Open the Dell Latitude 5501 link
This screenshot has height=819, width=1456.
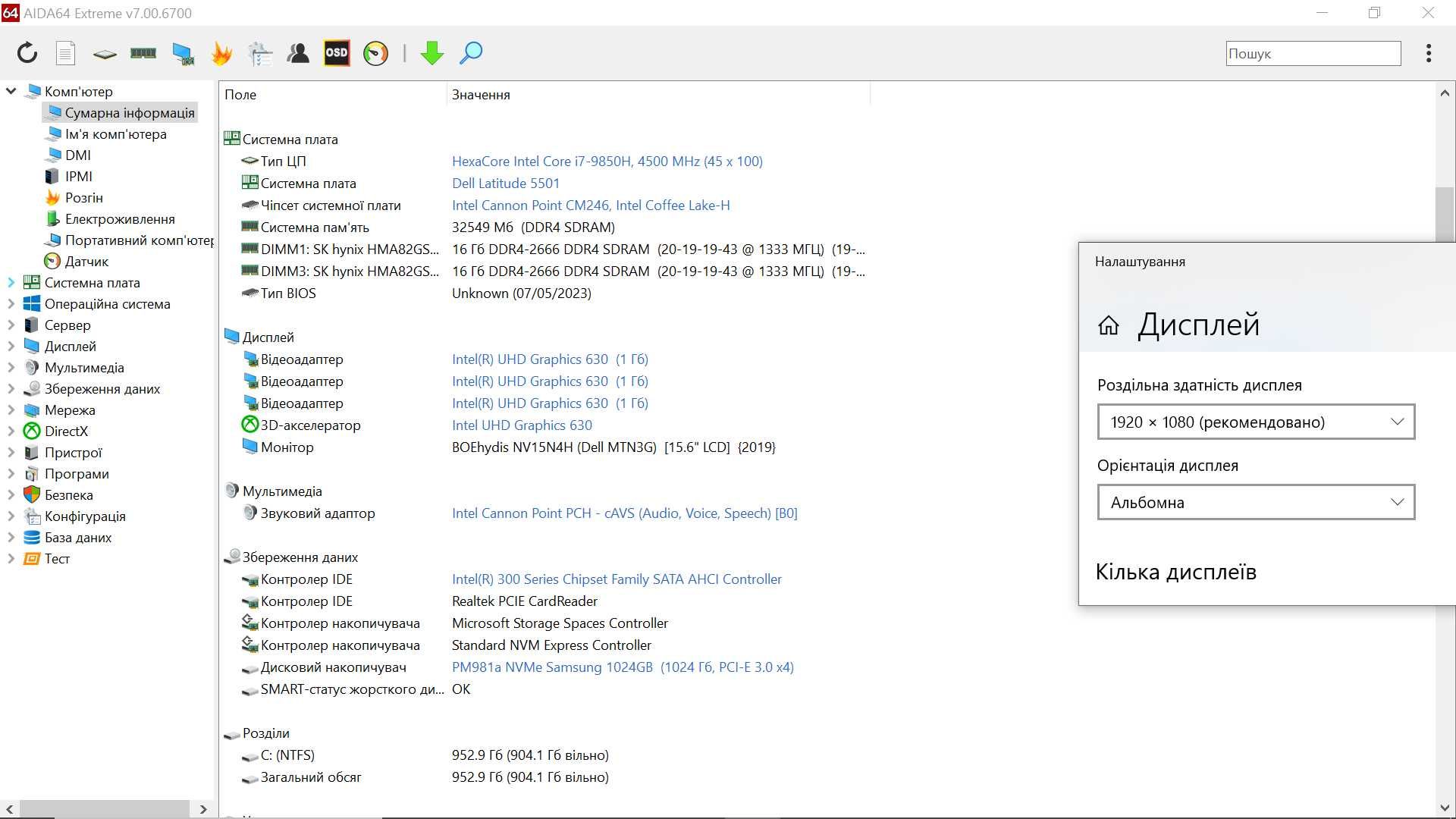pyautogui.click(x=506, y=184)
